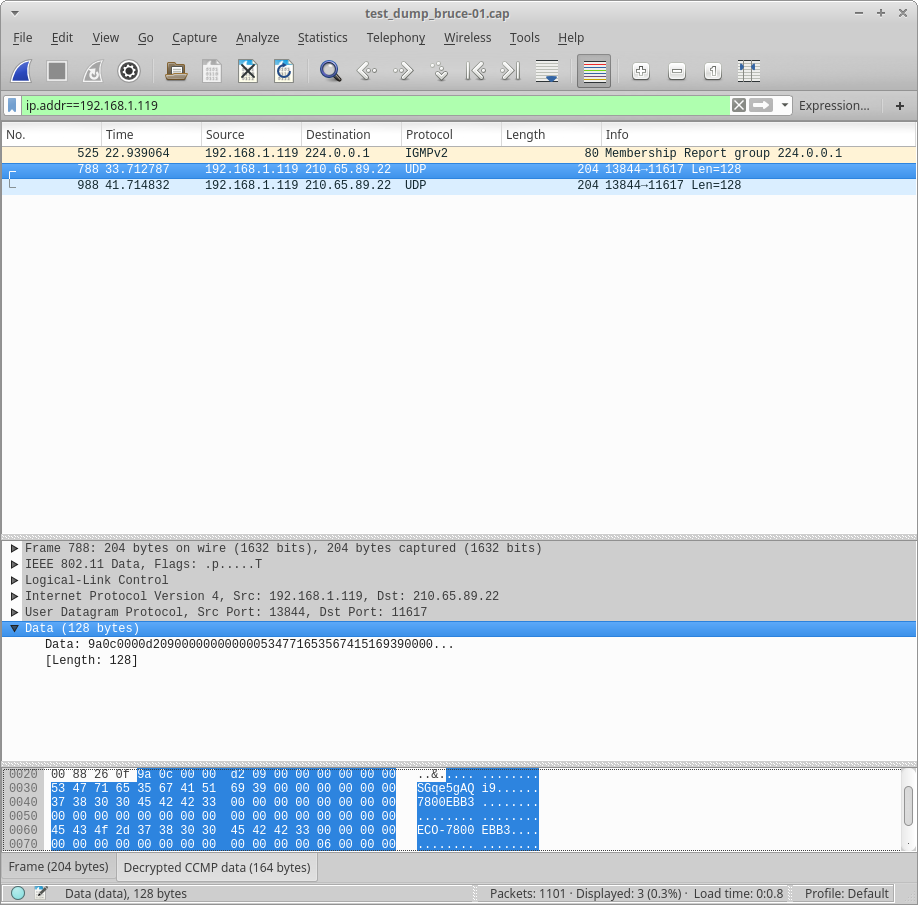Go forward in packet history
Viewport: 918px width, 905px height.
coord(403,71)
